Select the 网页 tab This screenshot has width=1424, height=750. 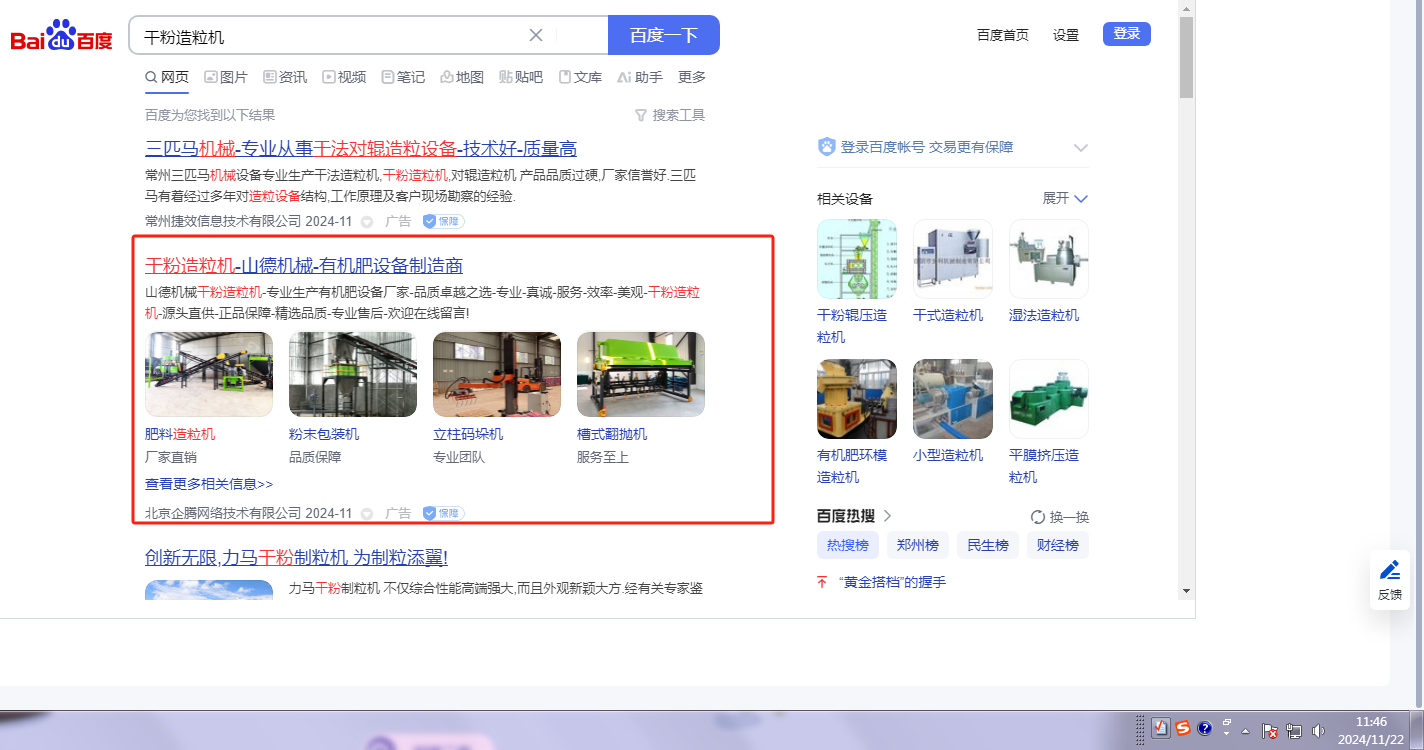pos(167,77)
